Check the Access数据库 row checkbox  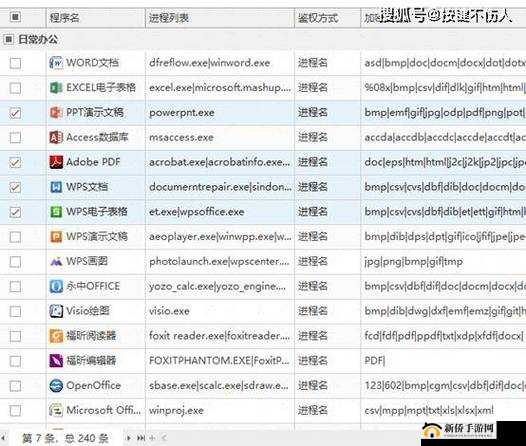(15, 137)
